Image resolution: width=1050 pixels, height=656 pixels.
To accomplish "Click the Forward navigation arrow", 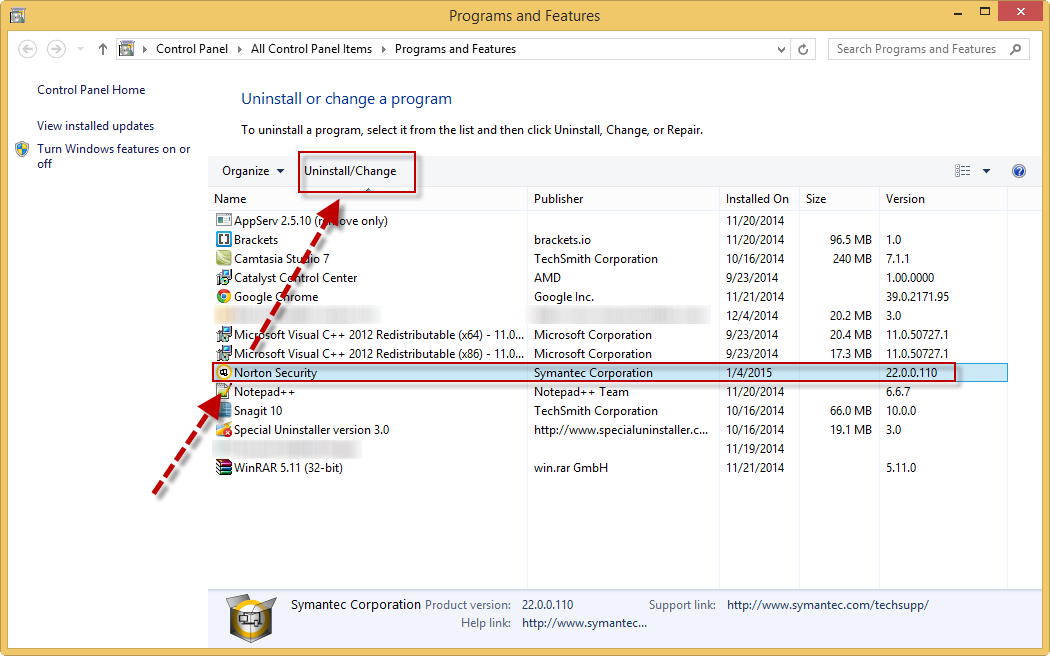I will [x=56, y=49].
